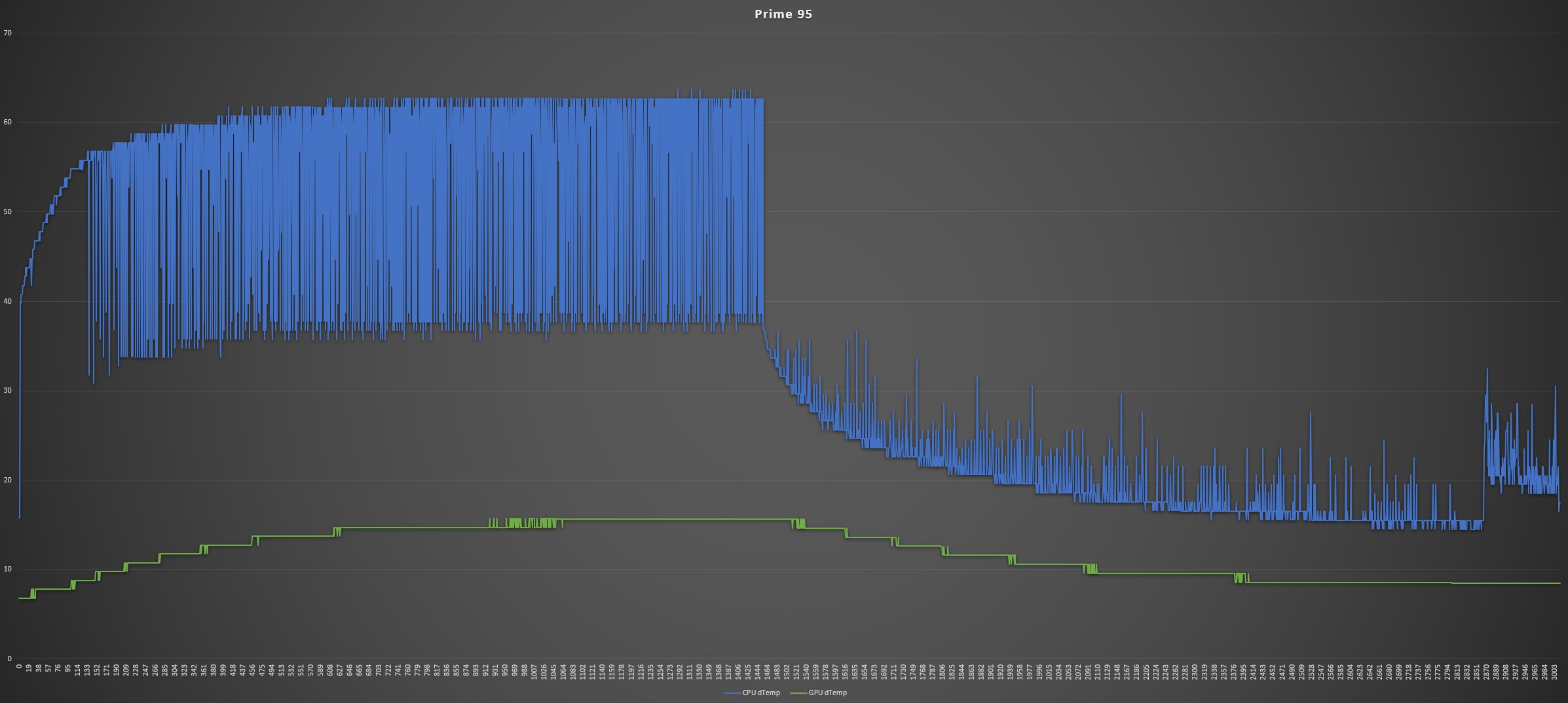The height and width of the screenshot is (703, 1568).
Task: Select the CPU dTemp legend label
Action: pos(761,693)
